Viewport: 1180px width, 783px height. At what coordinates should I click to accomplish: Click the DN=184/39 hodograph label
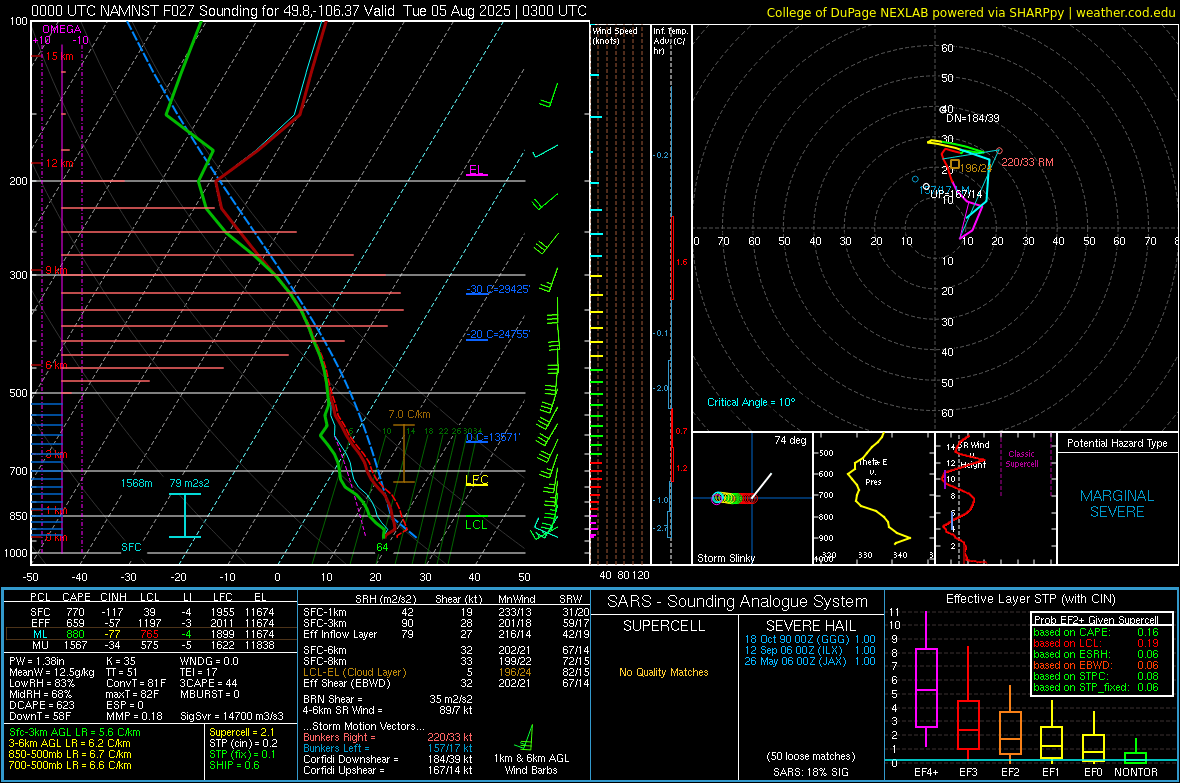tap(973, 118)
